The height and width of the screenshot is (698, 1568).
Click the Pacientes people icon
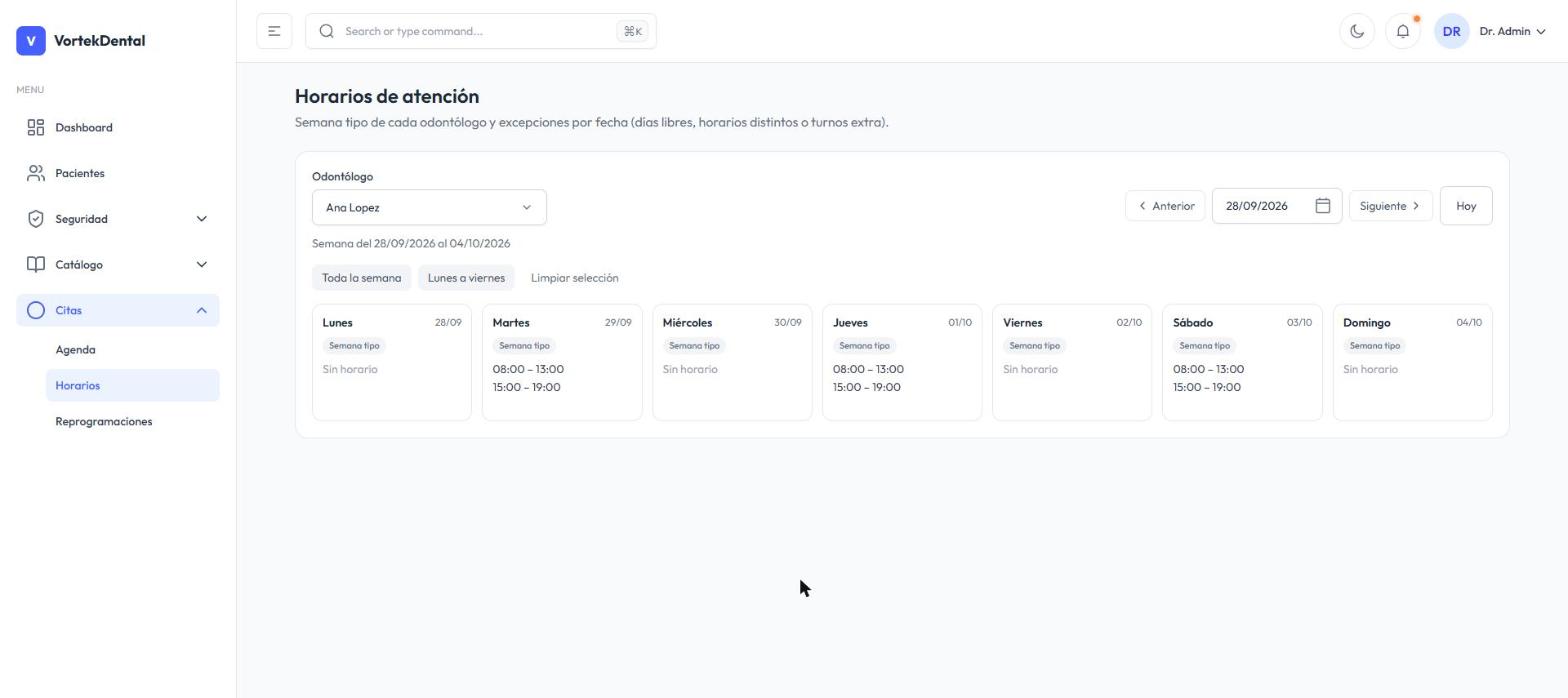point(36,173)
